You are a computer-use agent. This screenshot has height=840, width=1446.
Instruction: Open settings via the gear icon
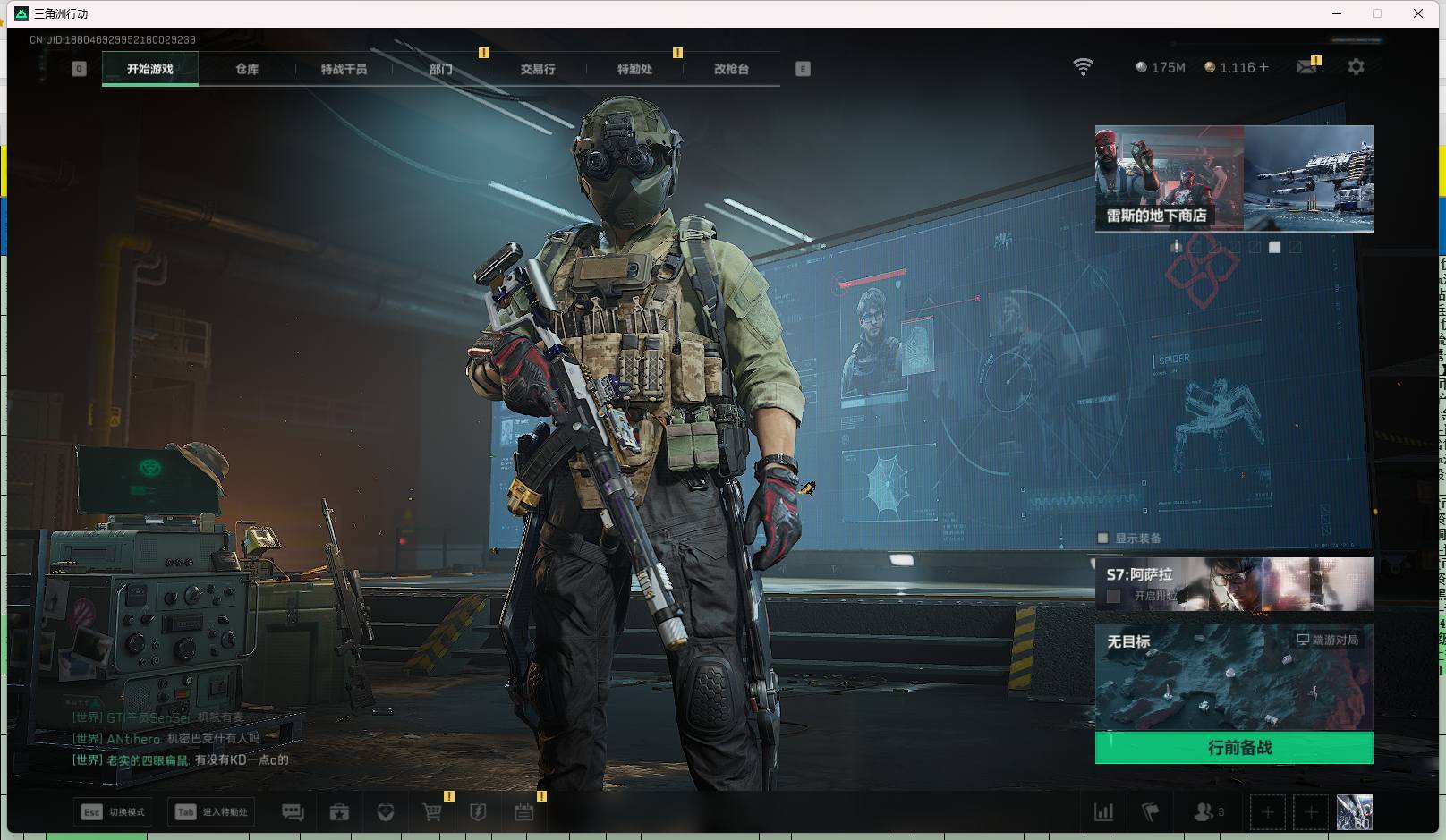[1356, 67]
